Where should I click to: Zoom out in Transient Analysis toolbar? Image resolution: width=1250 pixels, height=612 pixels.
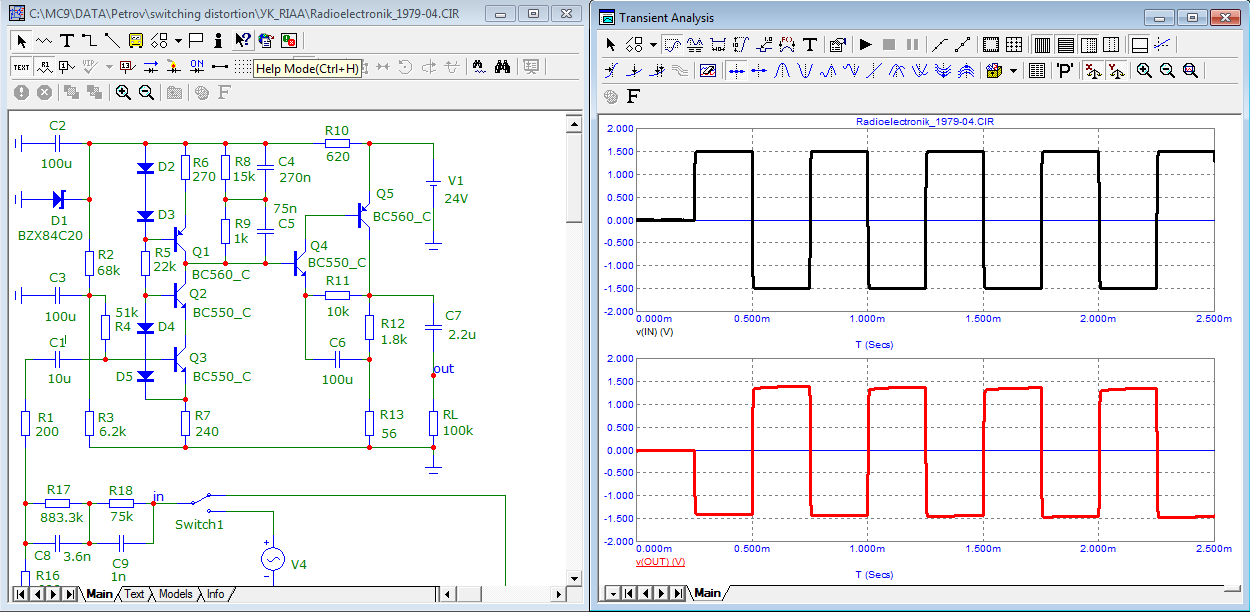tap(1167, 71)
